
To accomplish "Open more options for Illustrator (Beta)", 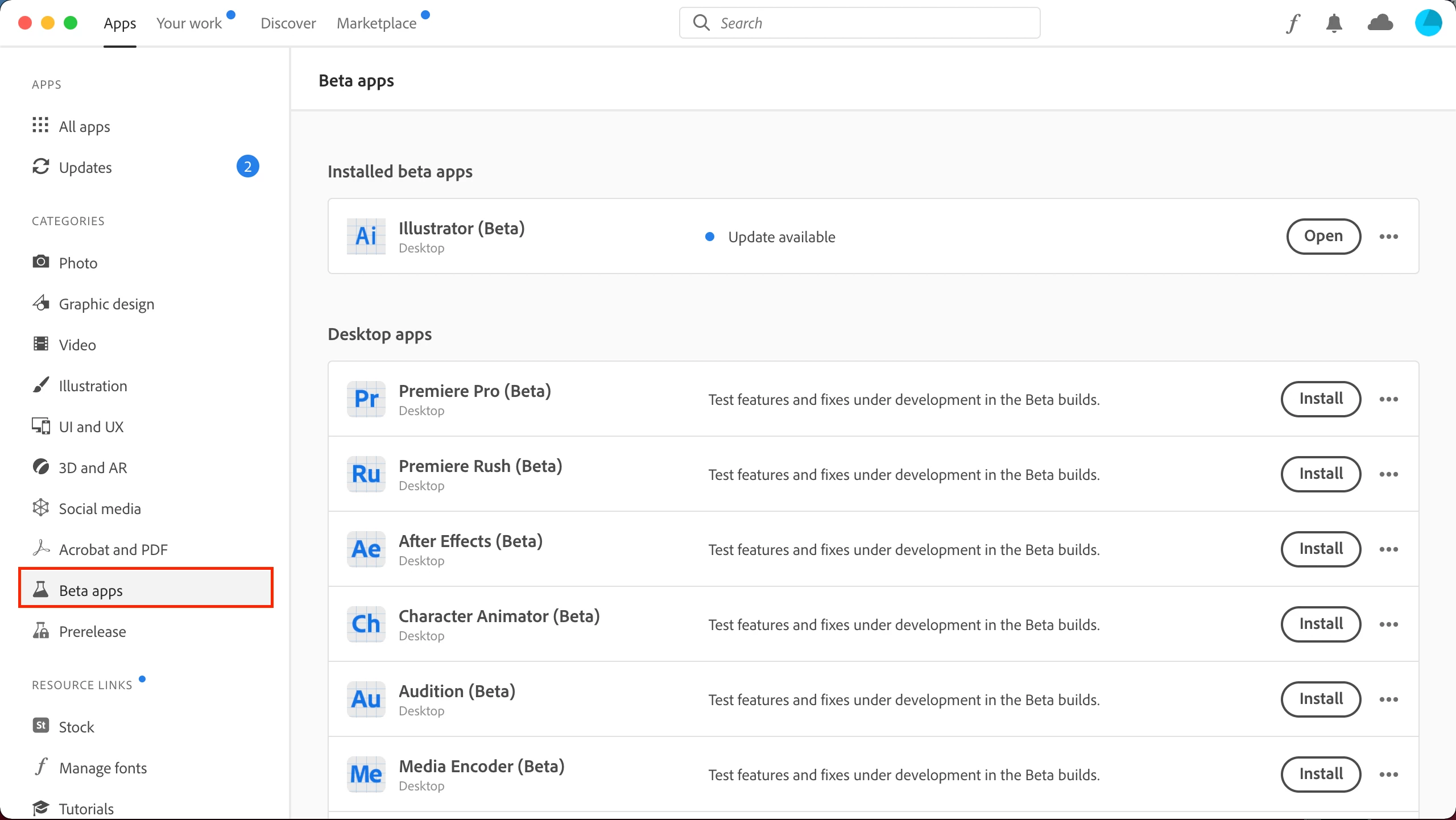I will (1388, 237).
